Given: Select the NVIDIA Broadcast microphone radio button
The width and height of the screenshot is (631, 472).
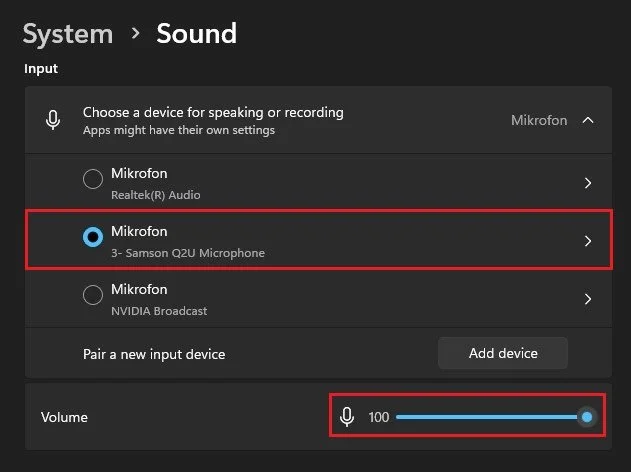Looking at the screenshot, I should pyautogui.click(x=93, y=295).
